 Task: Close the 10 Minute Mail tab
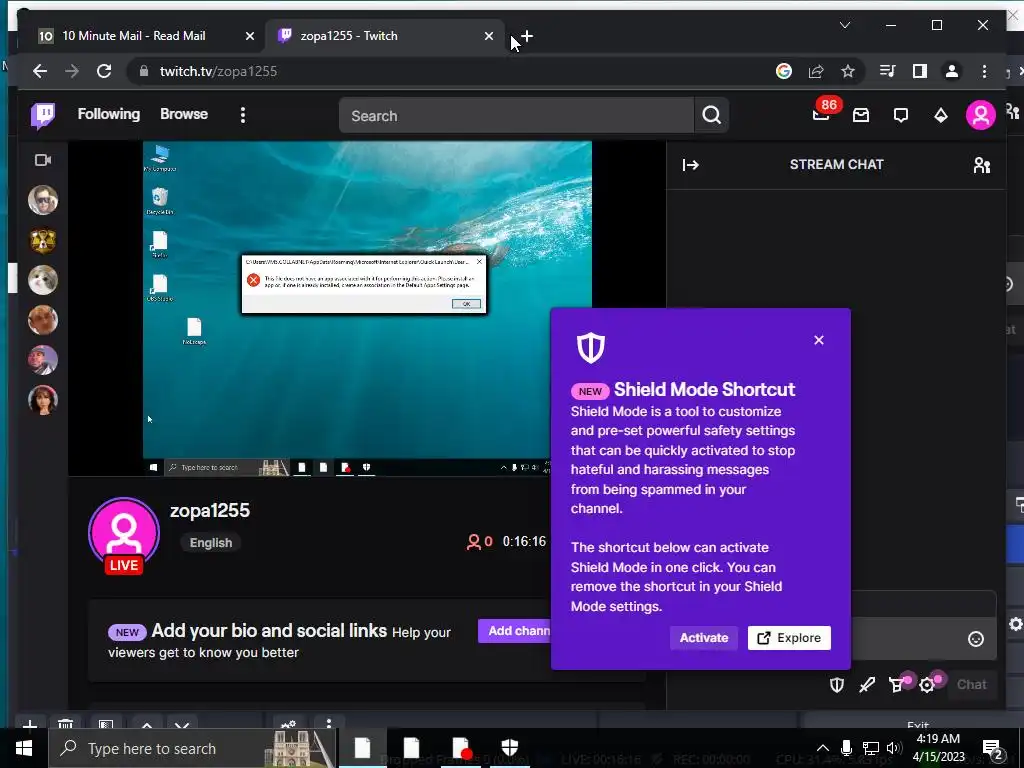249,37
